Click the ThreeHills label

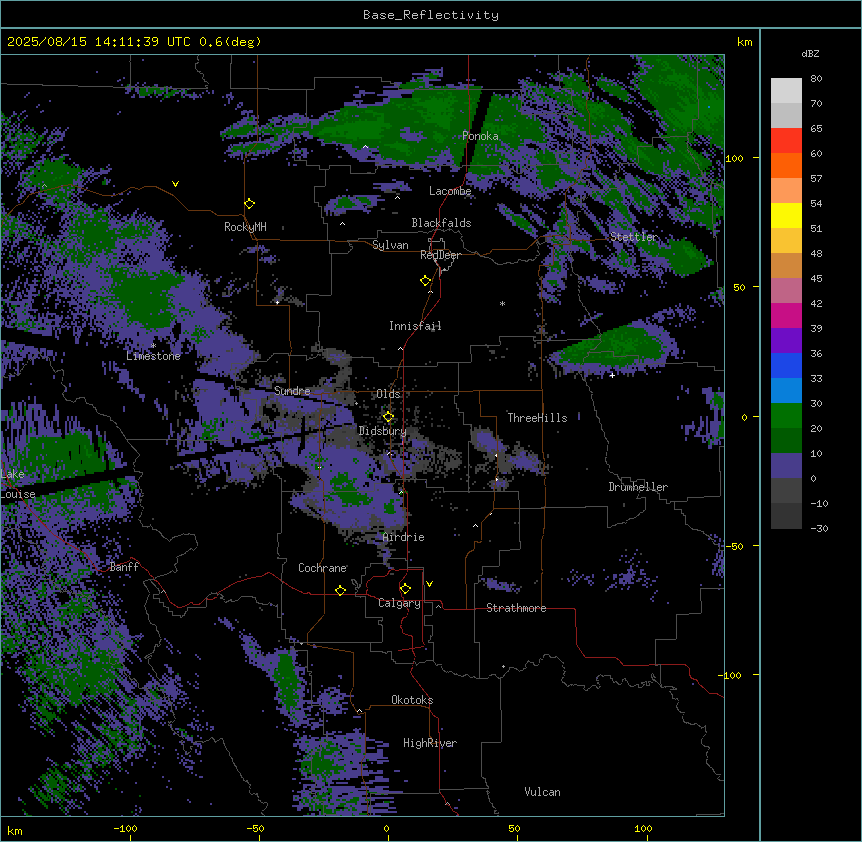pyautogui.click(x=537, y=418)
